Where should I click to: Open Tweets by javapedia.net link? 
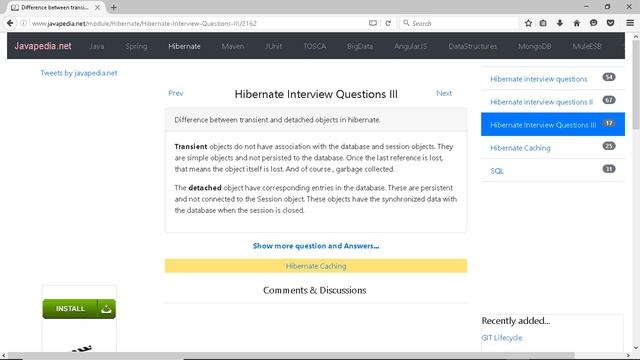pyautogui.click(x=79, y=73)
